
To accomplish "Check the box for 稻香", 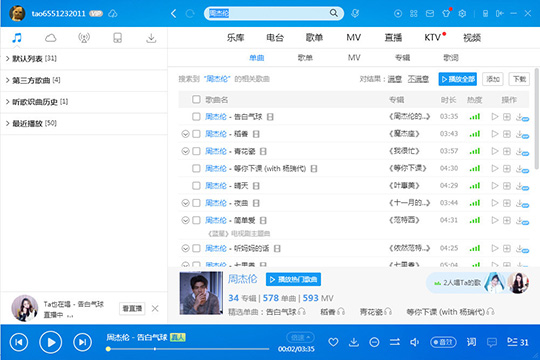I will coord(196,134).
